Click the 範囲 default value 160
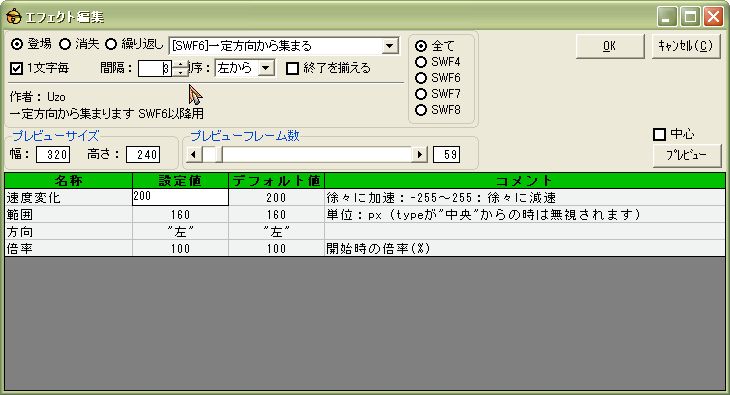 pyautogui.click(x=276, y=215)
